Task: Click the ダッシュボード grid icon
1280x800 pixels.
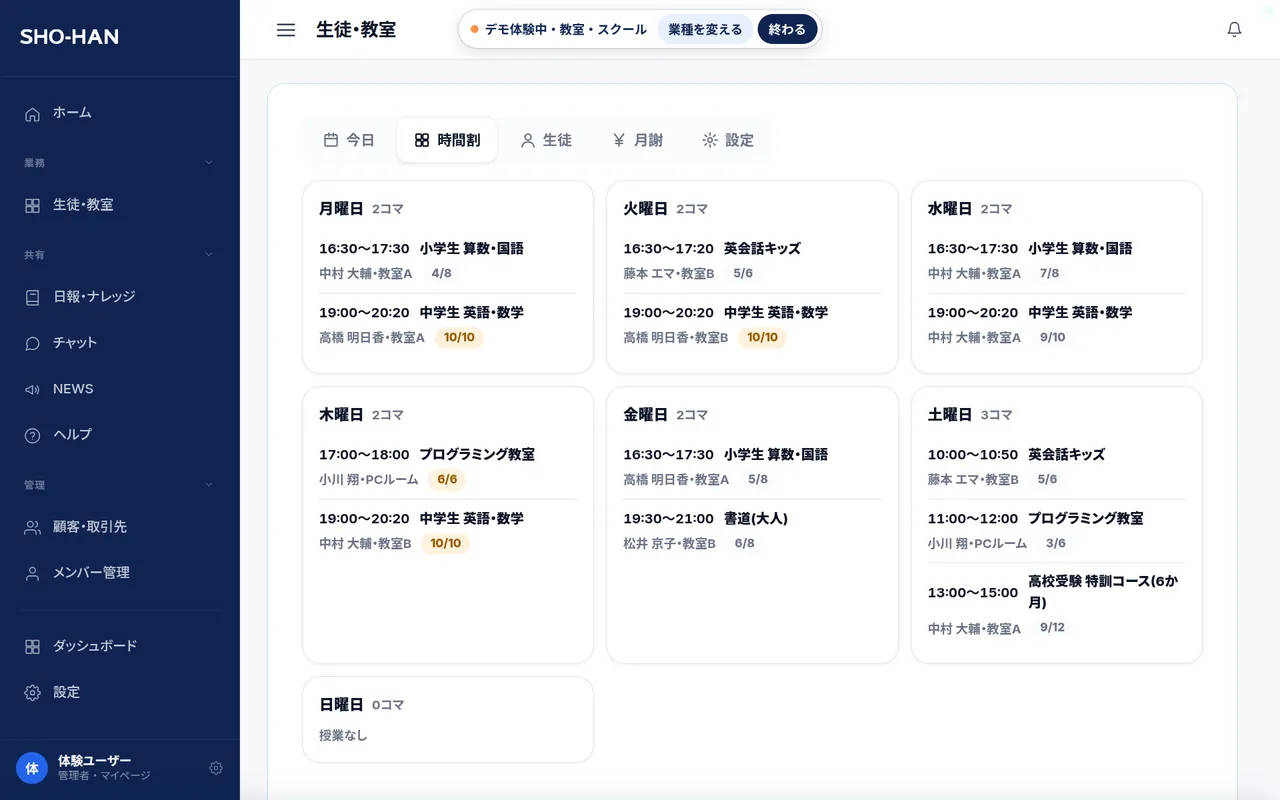Action: (33, 647)
